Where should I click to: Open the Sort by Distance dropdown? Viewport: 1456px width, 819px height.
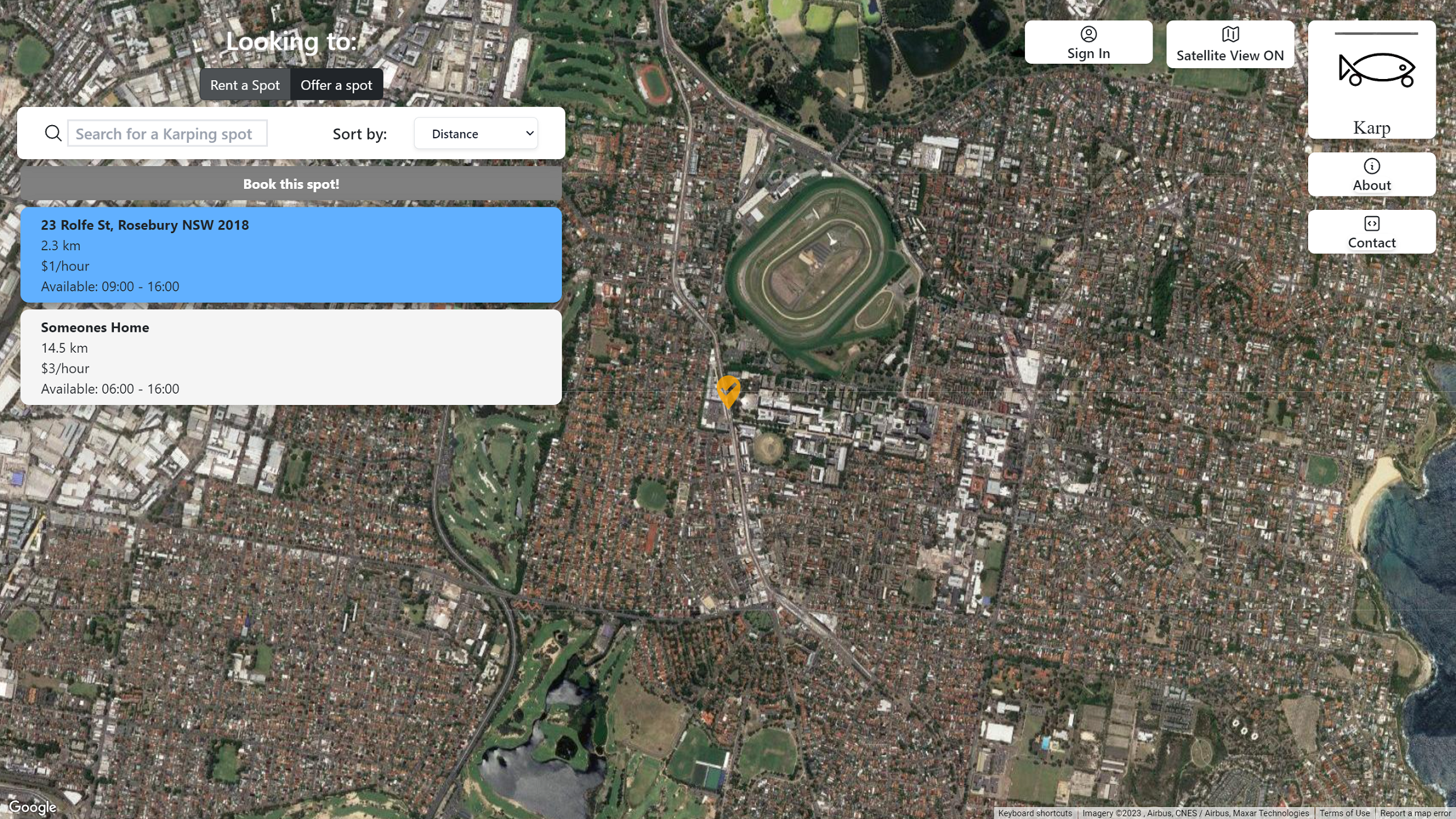(x=475, y=133)
